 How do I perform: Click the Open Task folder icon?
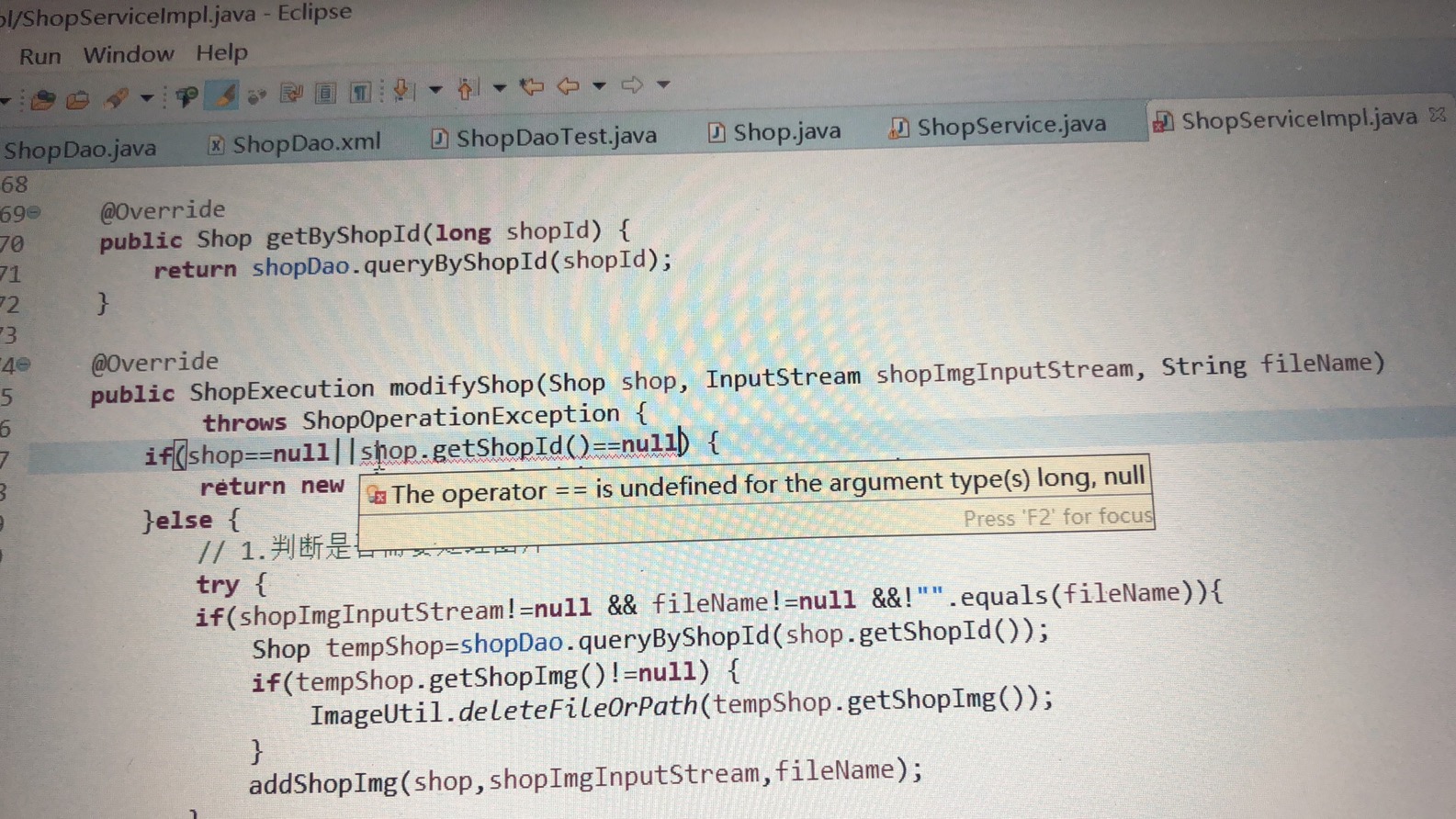click(77, 98)
